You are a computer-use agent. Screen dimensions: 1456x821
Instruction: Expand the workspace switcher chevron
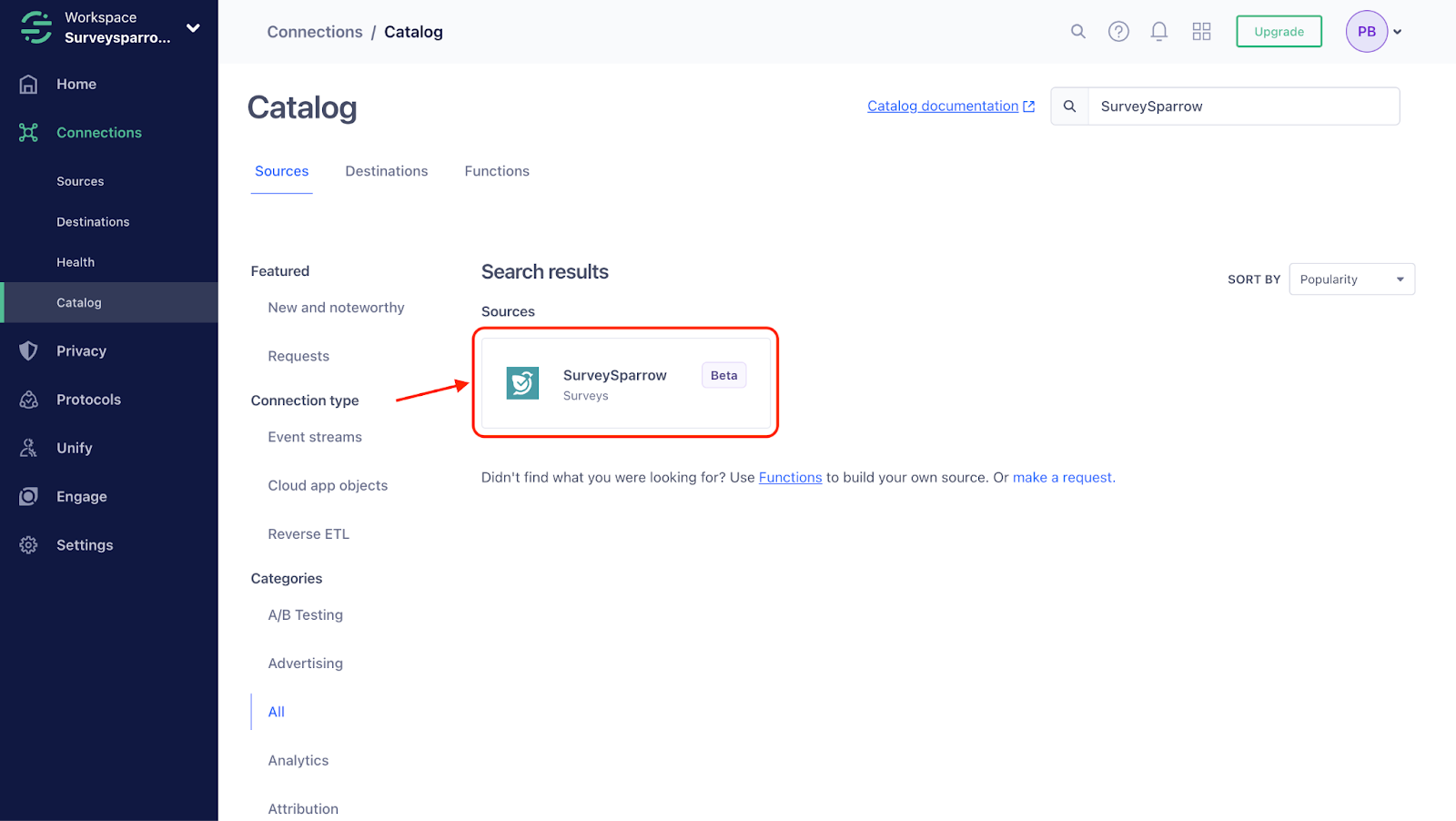193,28
